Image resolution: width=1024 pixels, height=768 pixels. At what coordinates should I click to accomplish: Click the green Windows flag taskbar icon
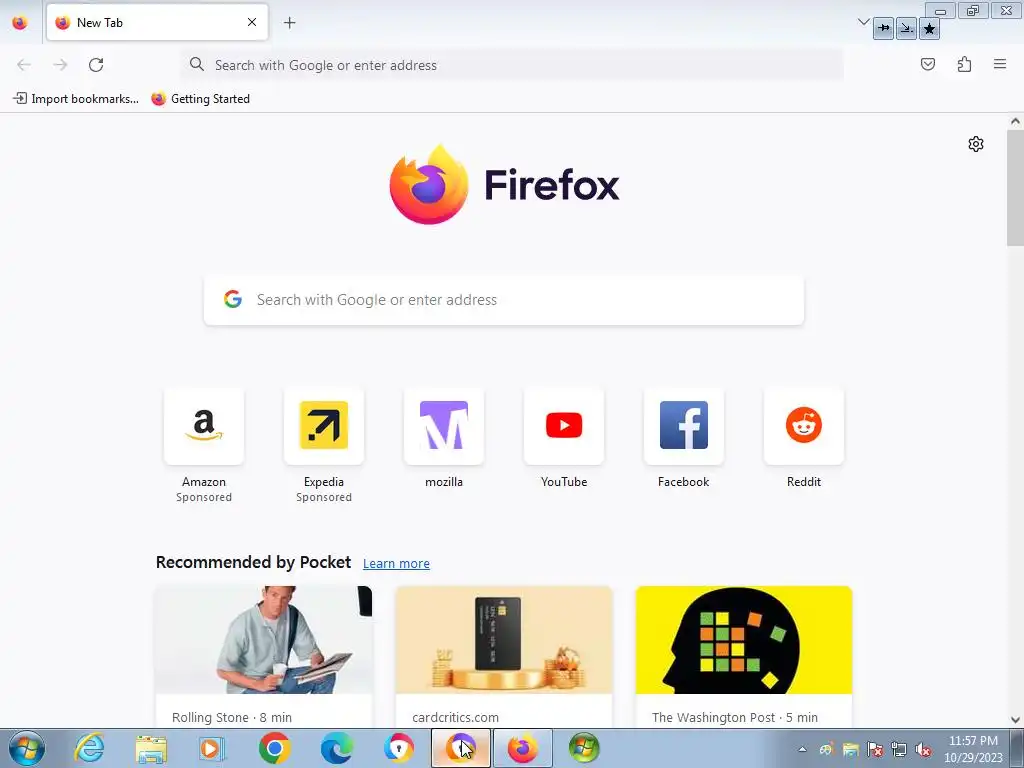(584, 748)
